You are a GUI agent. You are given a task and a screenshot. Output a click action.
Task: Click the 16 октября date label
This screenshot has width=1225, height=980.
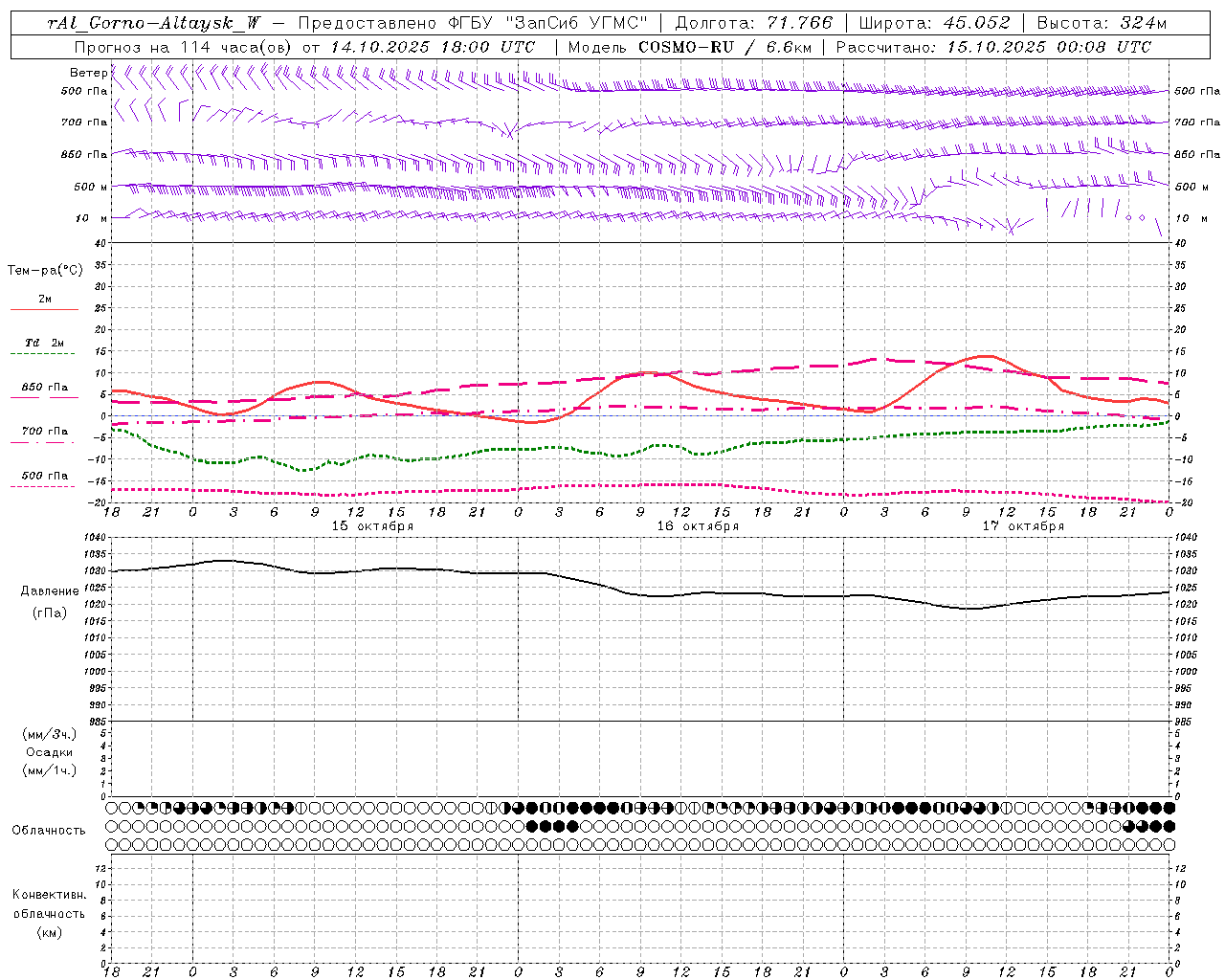(x=698, y=526)
